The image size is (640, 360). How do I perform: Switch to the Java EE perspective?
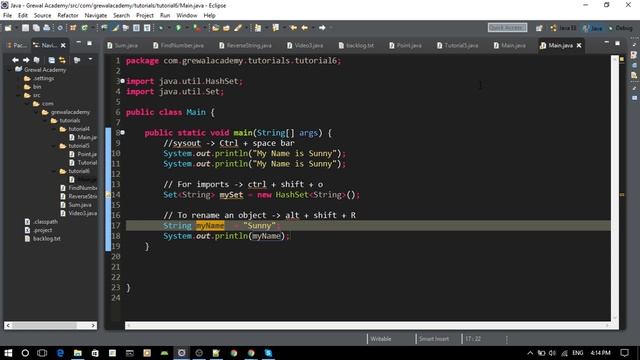(x=563, y=28)
